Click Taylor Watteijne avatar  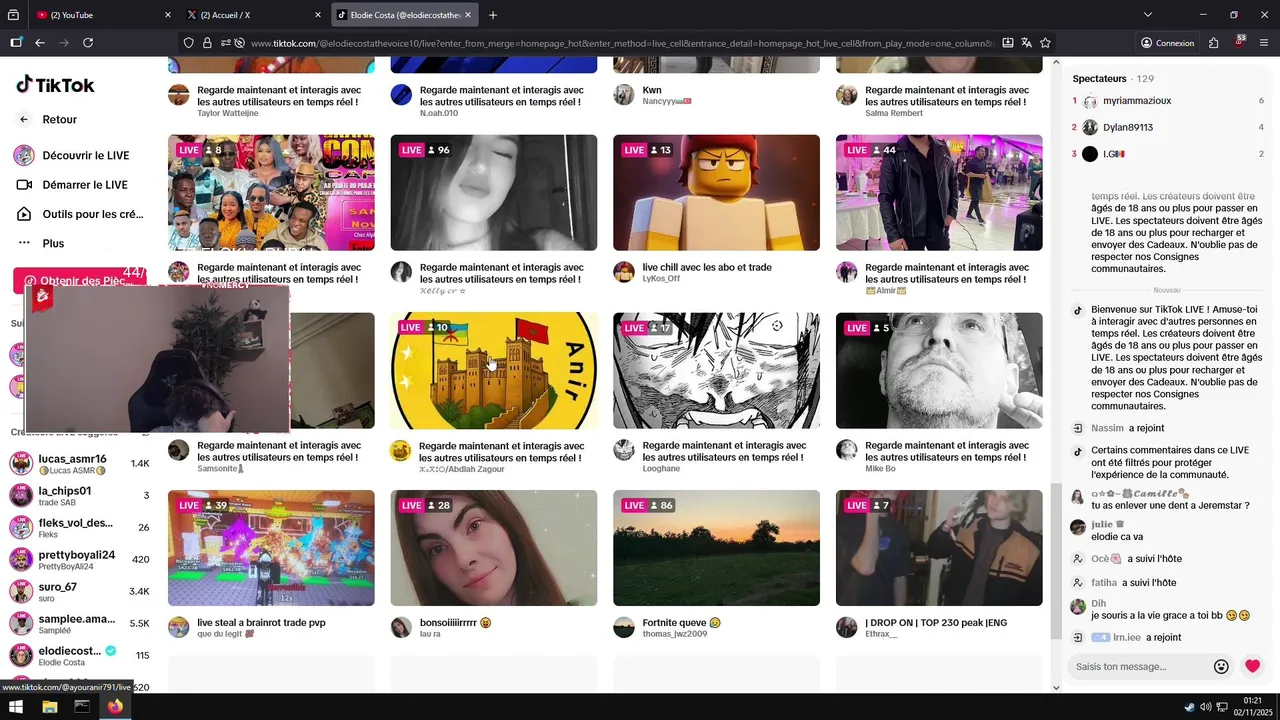(x=179, y=95)
